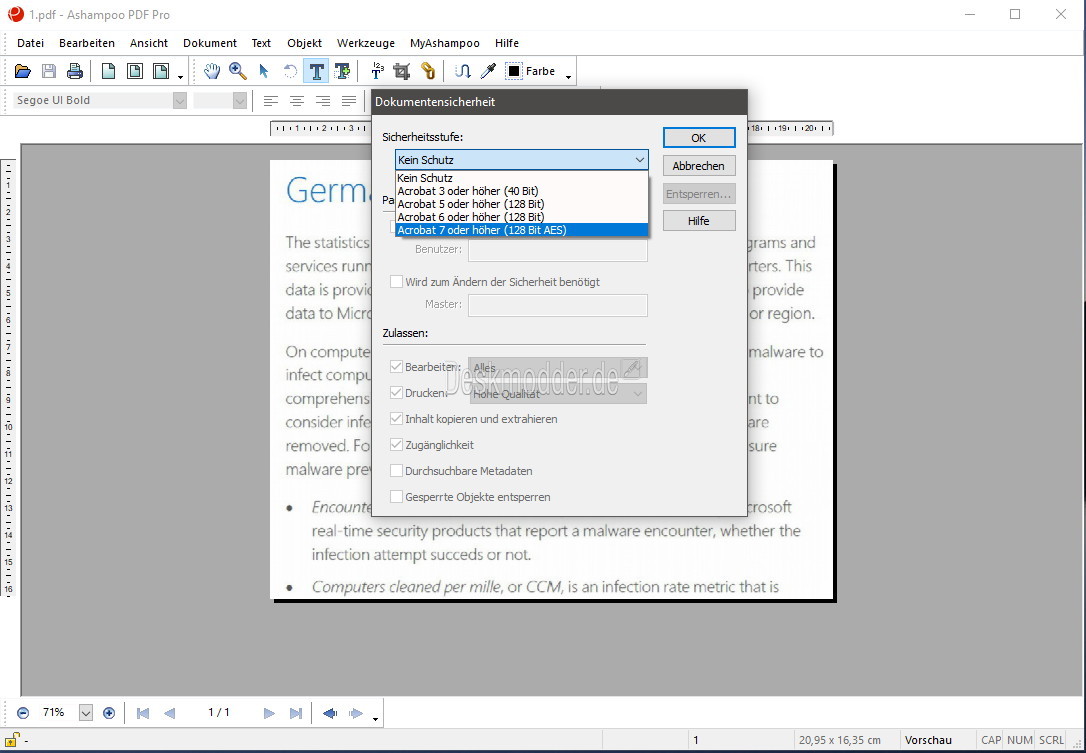1086x753 pixels.
Task: Open file with folder icon
Action: (23, 71)
